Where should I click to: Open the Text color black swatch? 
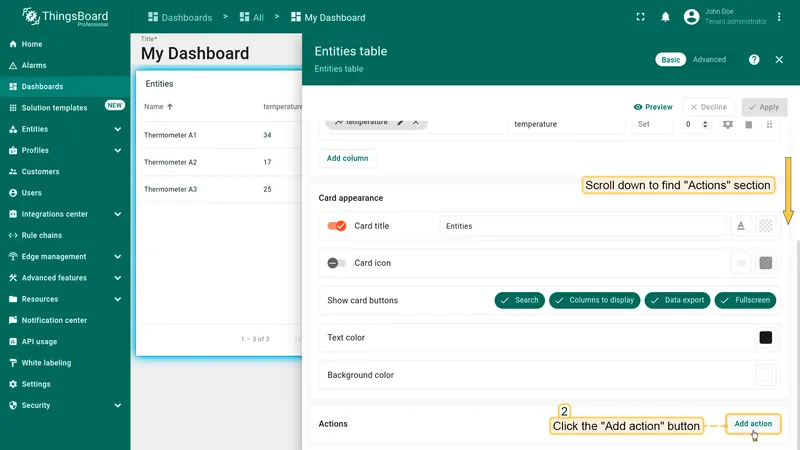765,338
